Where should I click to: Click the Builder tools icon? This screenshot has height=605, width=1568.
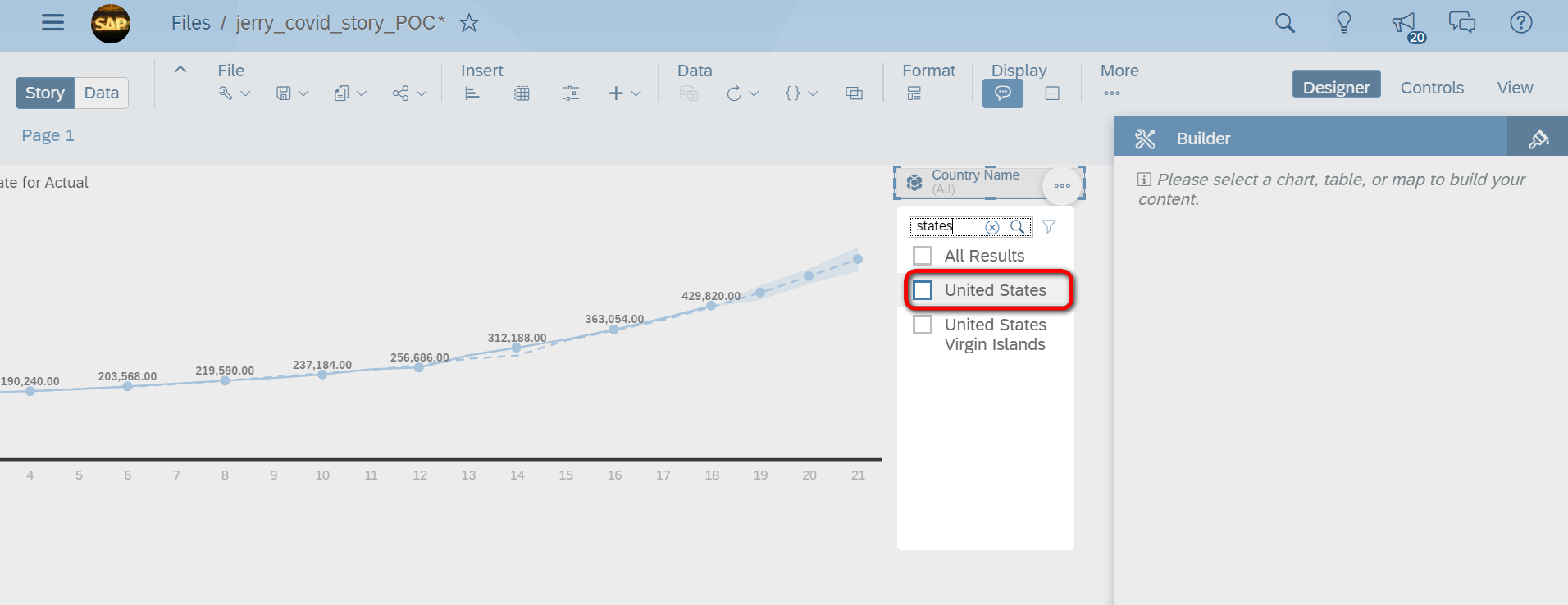click(x=1145, y=139)
